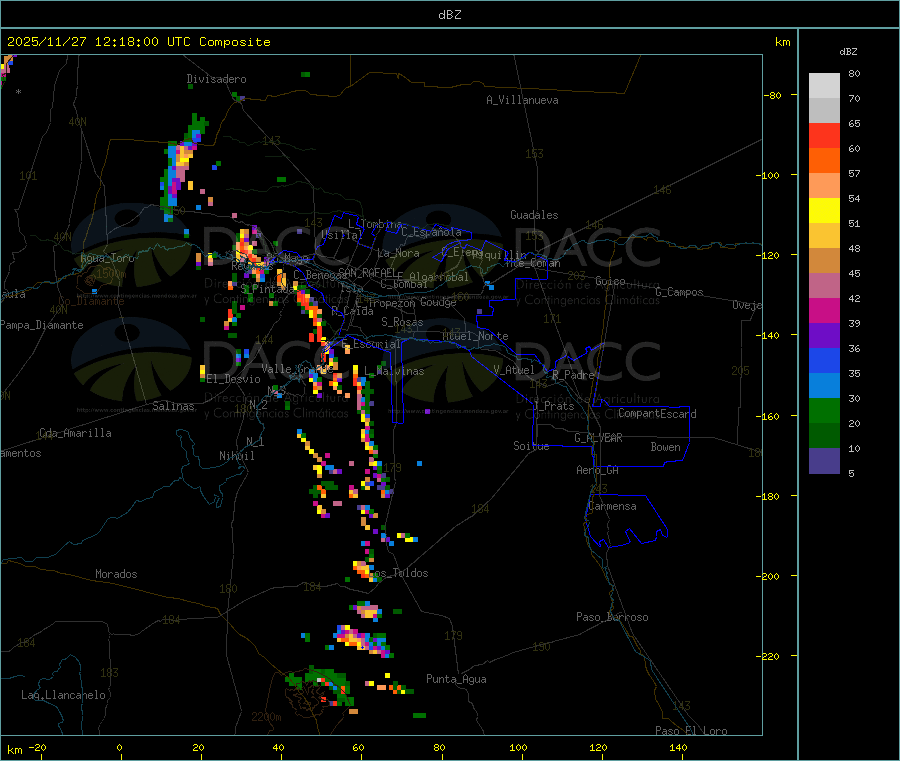Click the green 20-30 dBZ color swatch

tap(824, 410)
